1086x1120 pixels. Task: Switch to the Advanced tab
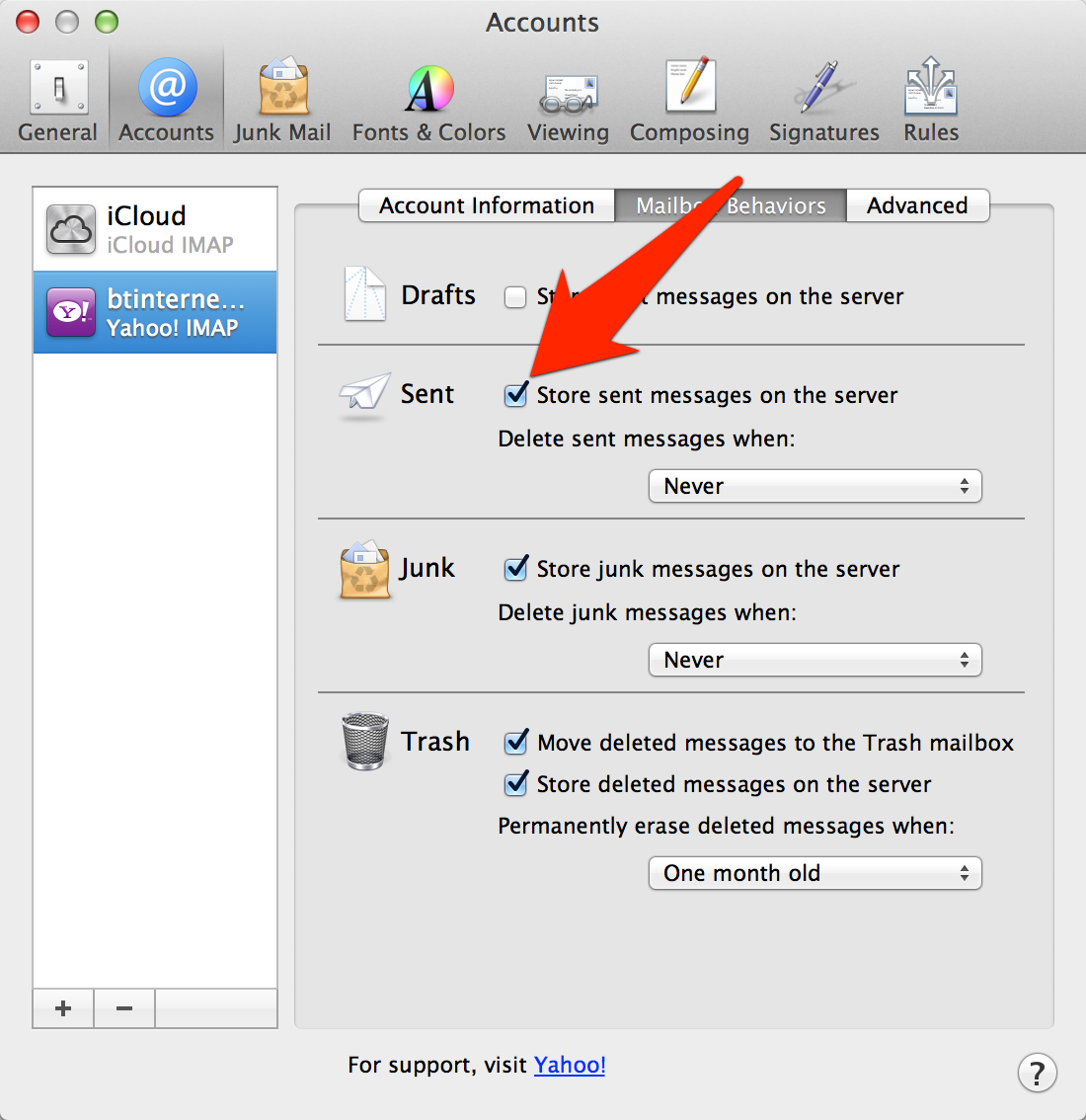click(917, 205)
